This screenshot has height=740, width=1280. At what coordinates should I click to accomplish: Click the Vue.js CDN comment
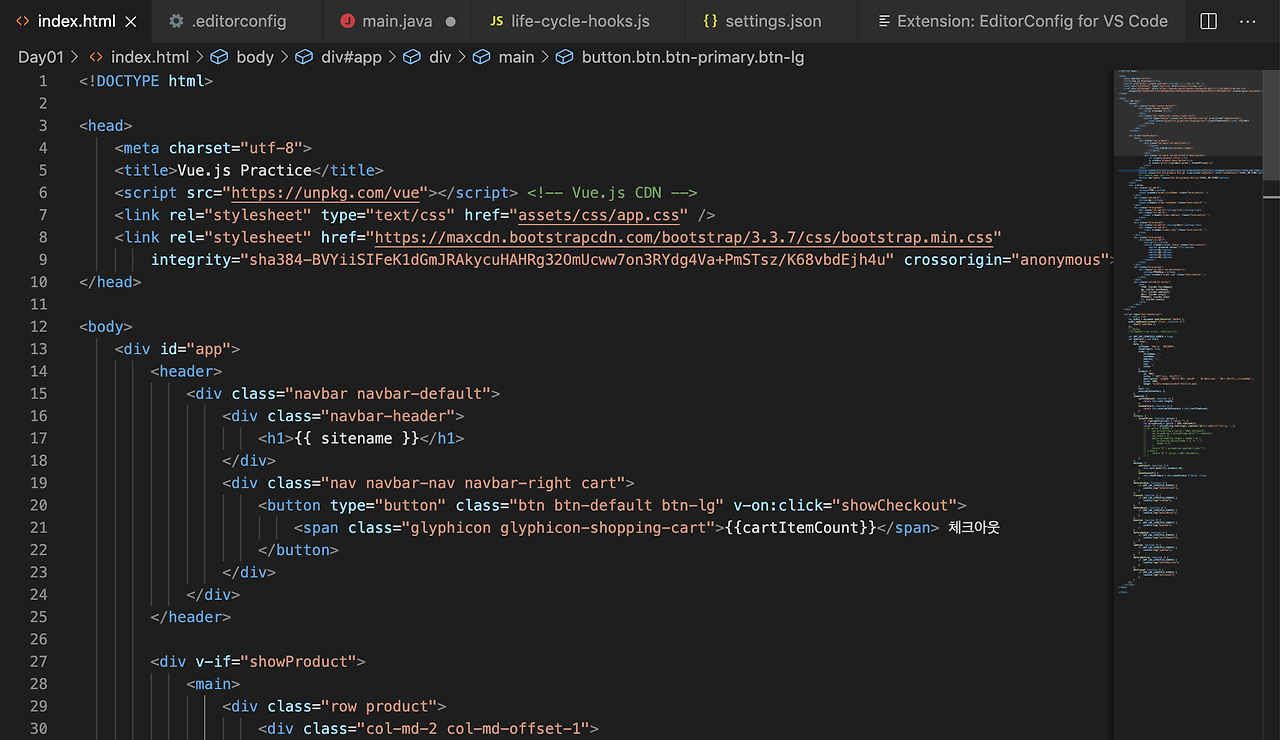click(612, 193)
